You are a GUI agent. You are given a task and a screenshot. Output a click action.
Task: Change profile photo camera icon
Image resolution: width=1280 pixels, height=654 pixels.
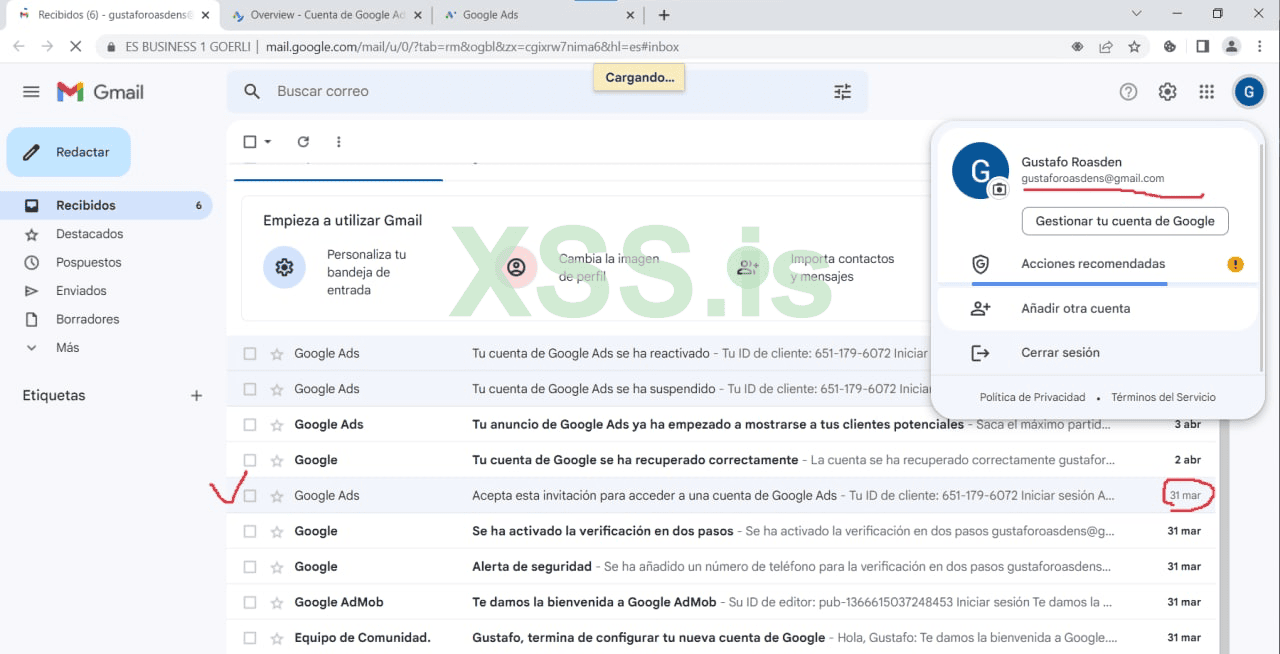[998, 189]
